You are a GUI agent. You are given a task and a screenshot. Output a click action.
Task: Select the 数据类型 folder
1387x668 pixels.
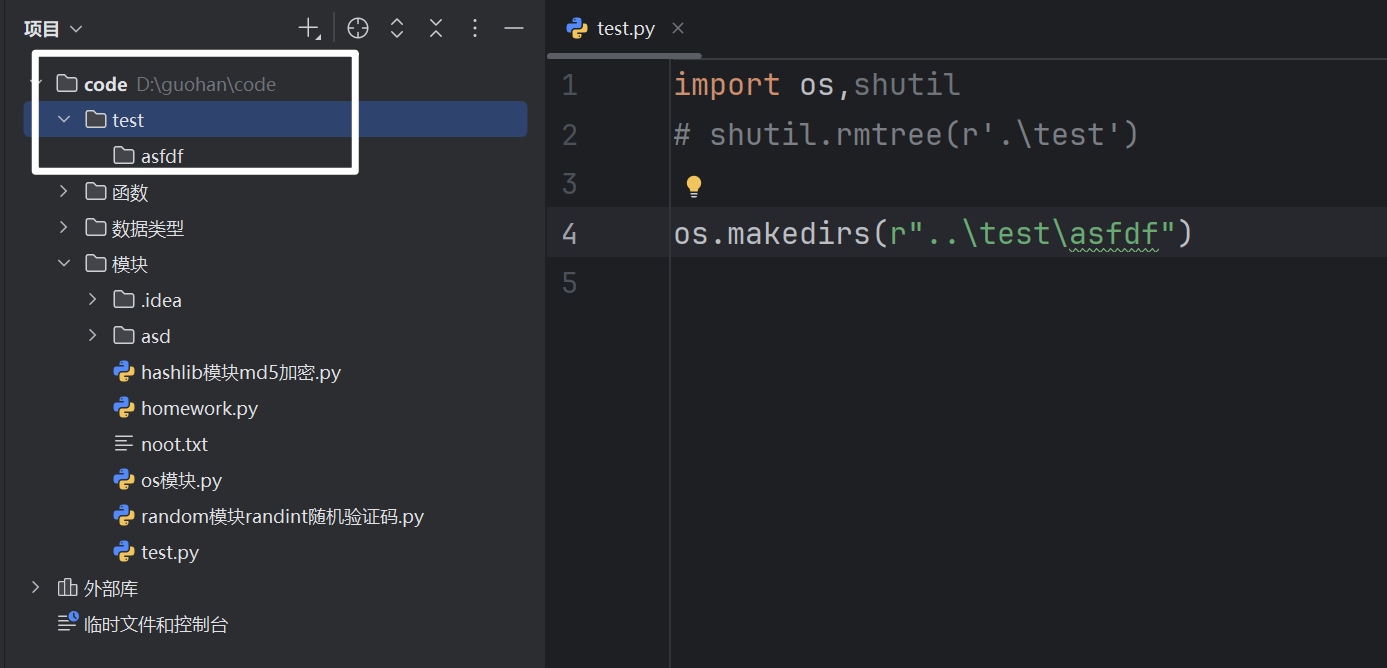pos(148,228)
